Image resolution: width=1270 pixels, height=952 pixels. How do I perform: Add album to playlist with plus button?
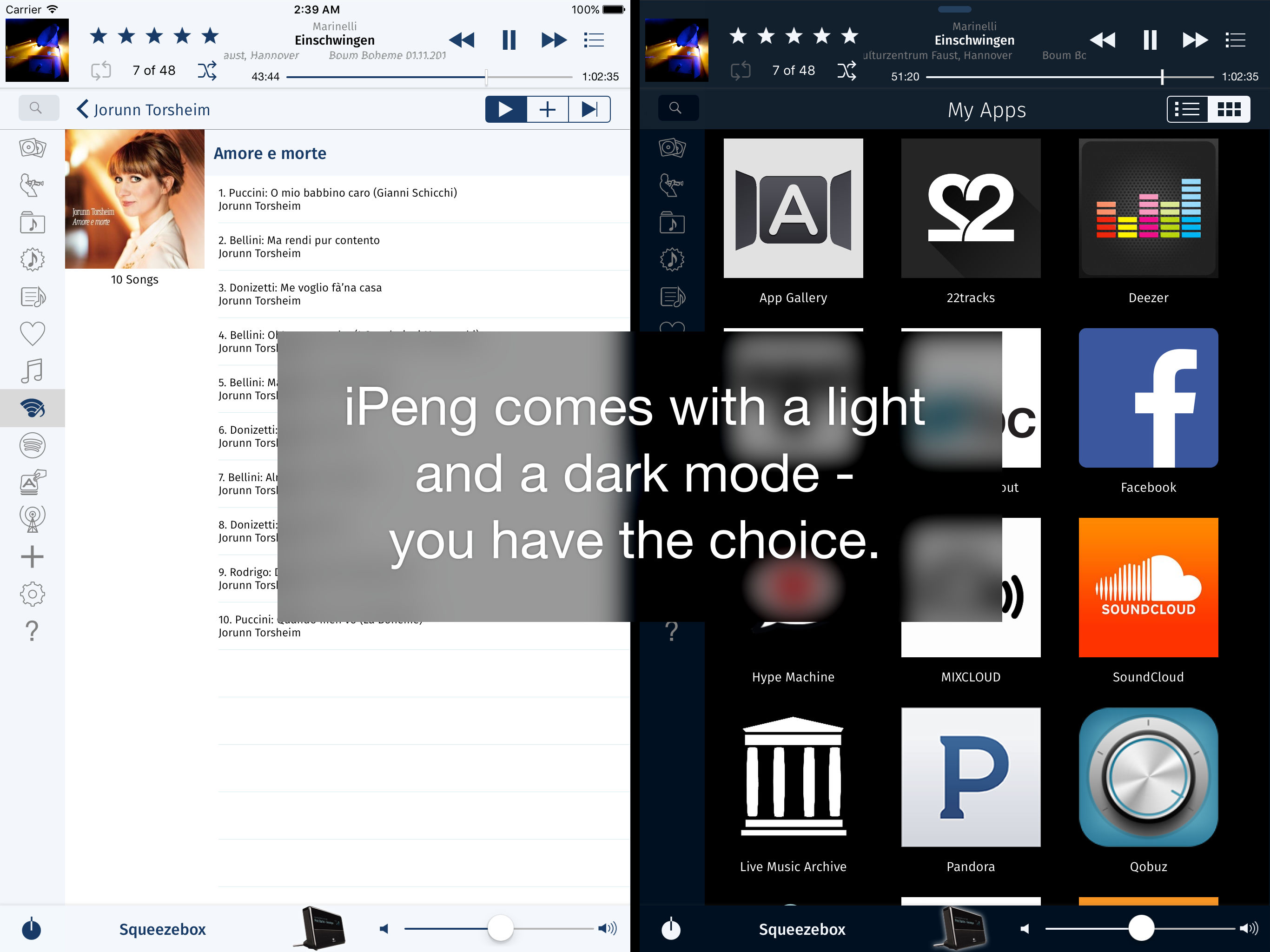[548, 109]
